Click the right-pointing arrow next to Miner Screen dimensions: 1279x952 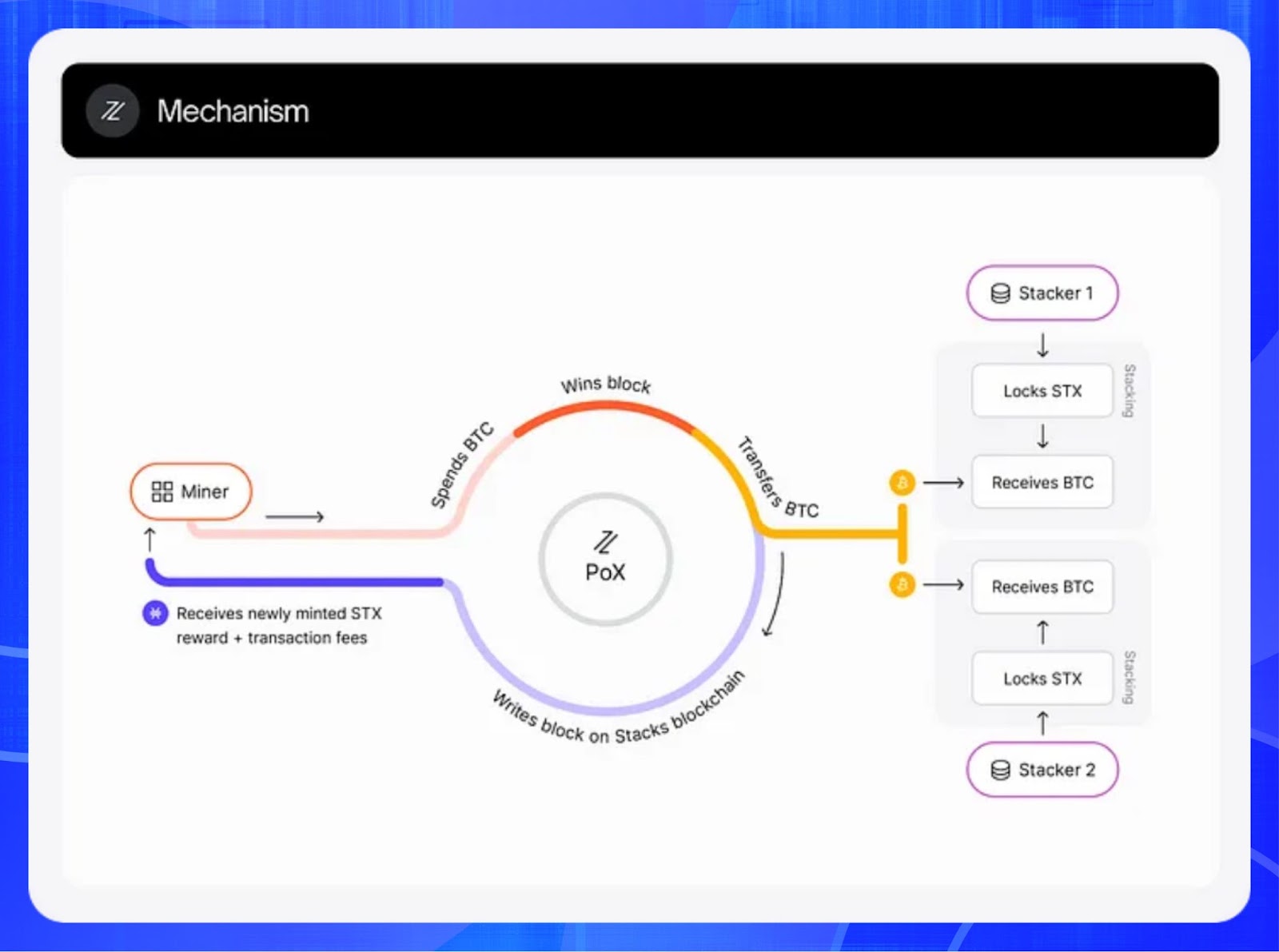click(x=294, y=517)
